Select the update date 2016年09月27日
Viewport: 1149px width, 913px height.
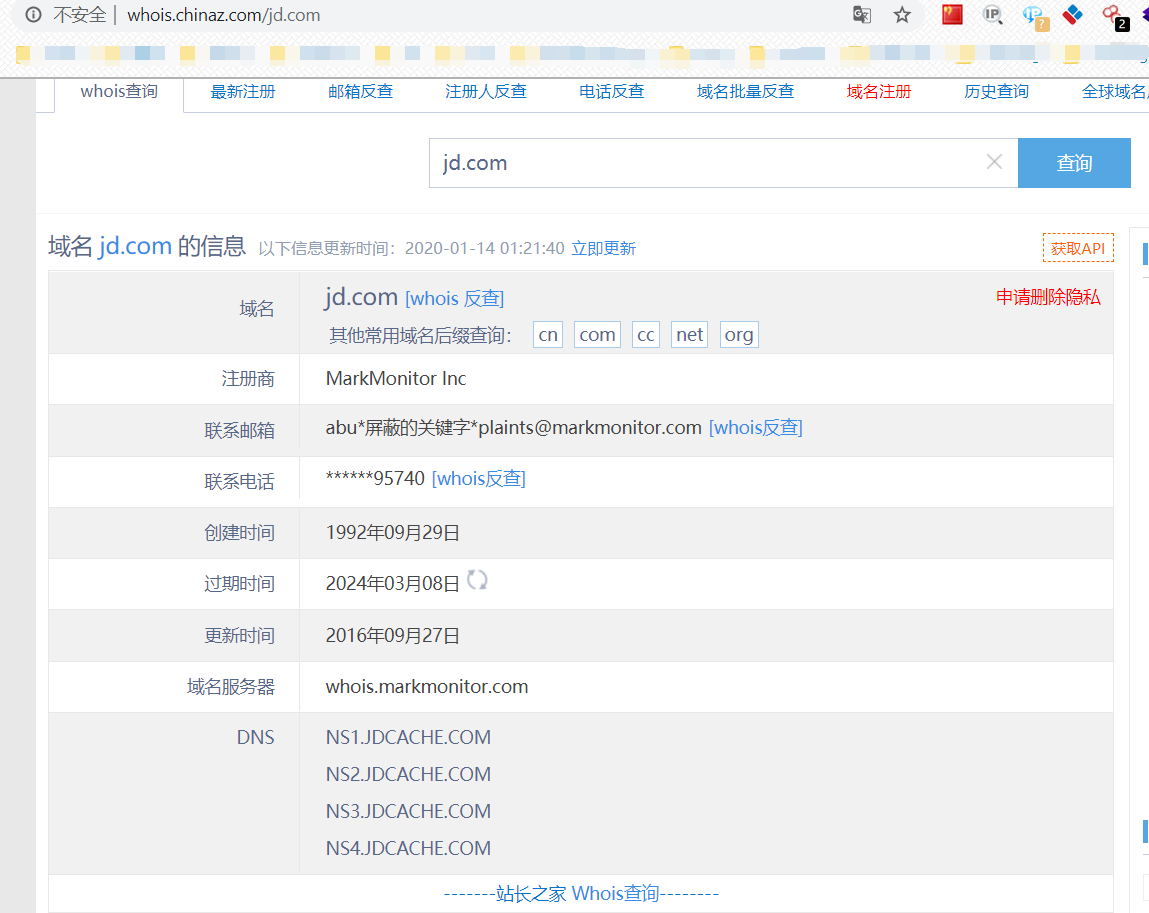pyautogui.click(x=392, y=635)
